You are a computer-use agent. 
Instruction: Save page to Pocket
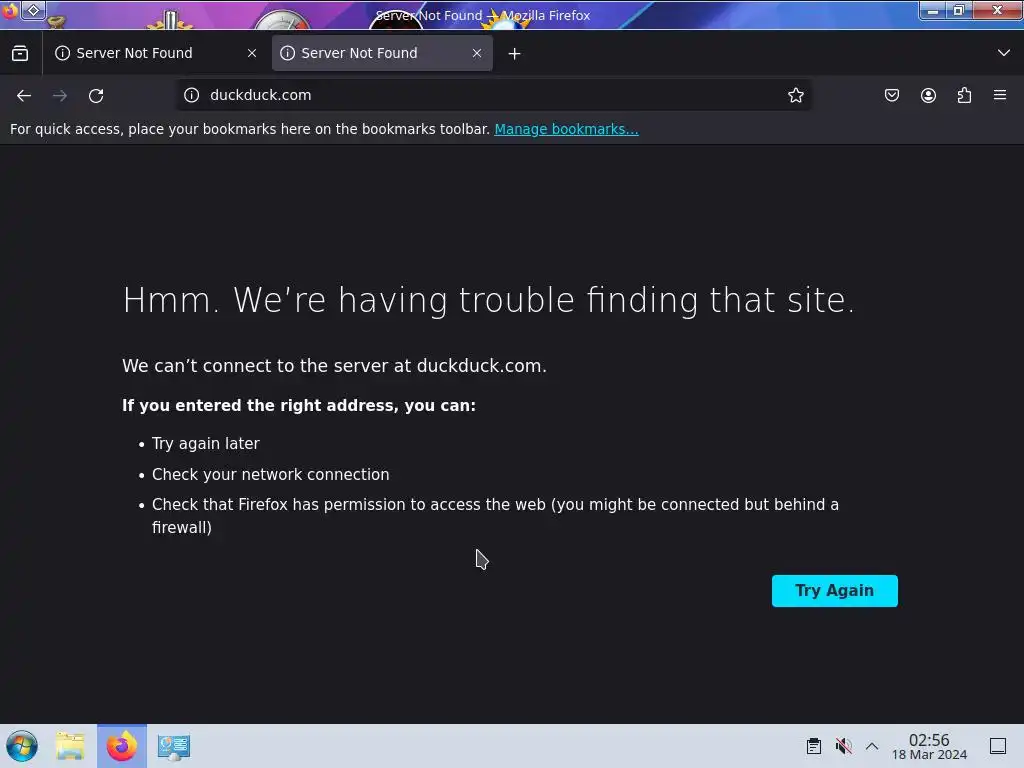coord(891,95)
